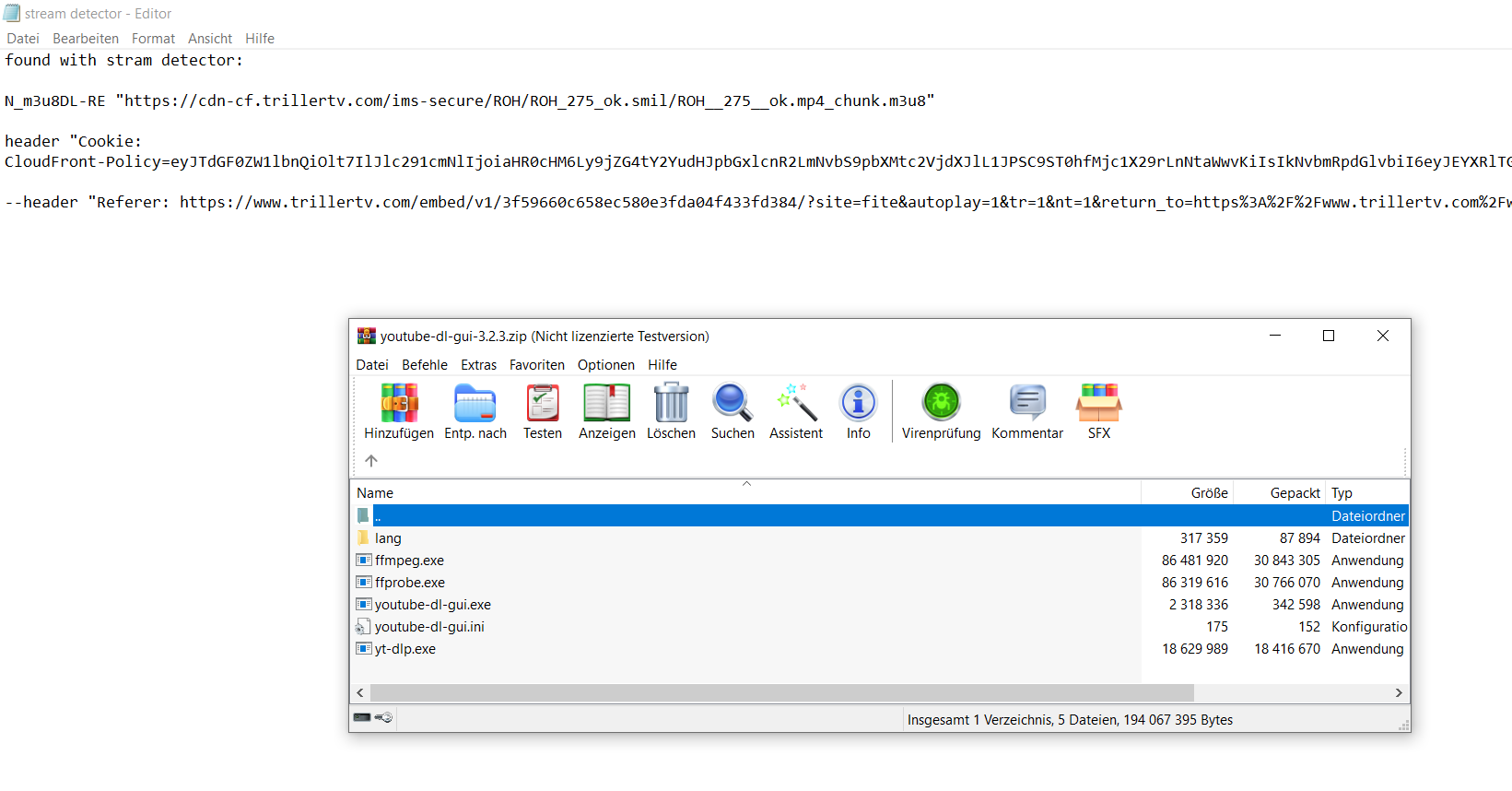
Task: Place cursor in N_m3u8DL-RE command line
Action: (x=470, y=100)
